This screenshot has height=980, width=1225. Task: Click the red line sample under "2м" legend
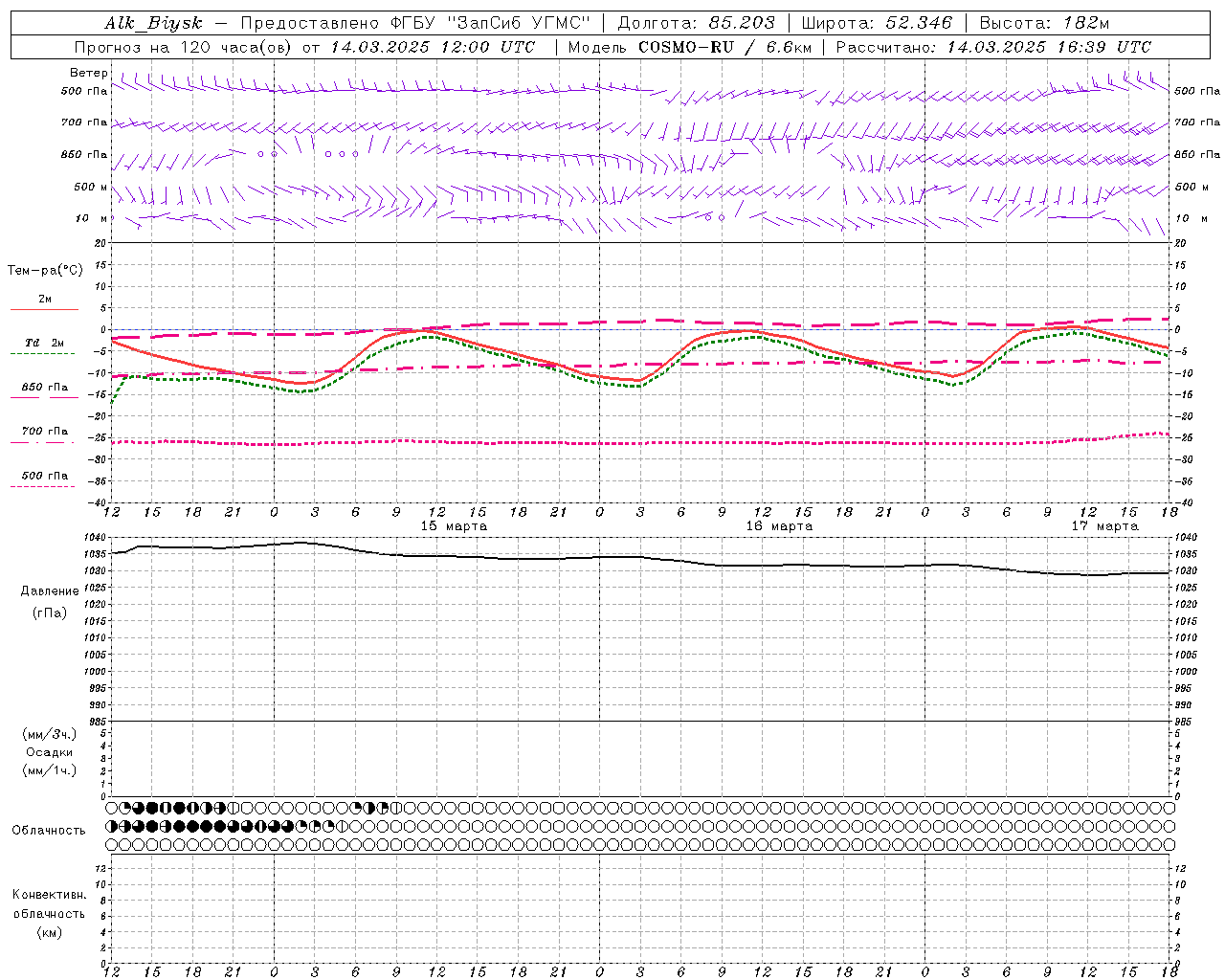(x=44, y=310)
